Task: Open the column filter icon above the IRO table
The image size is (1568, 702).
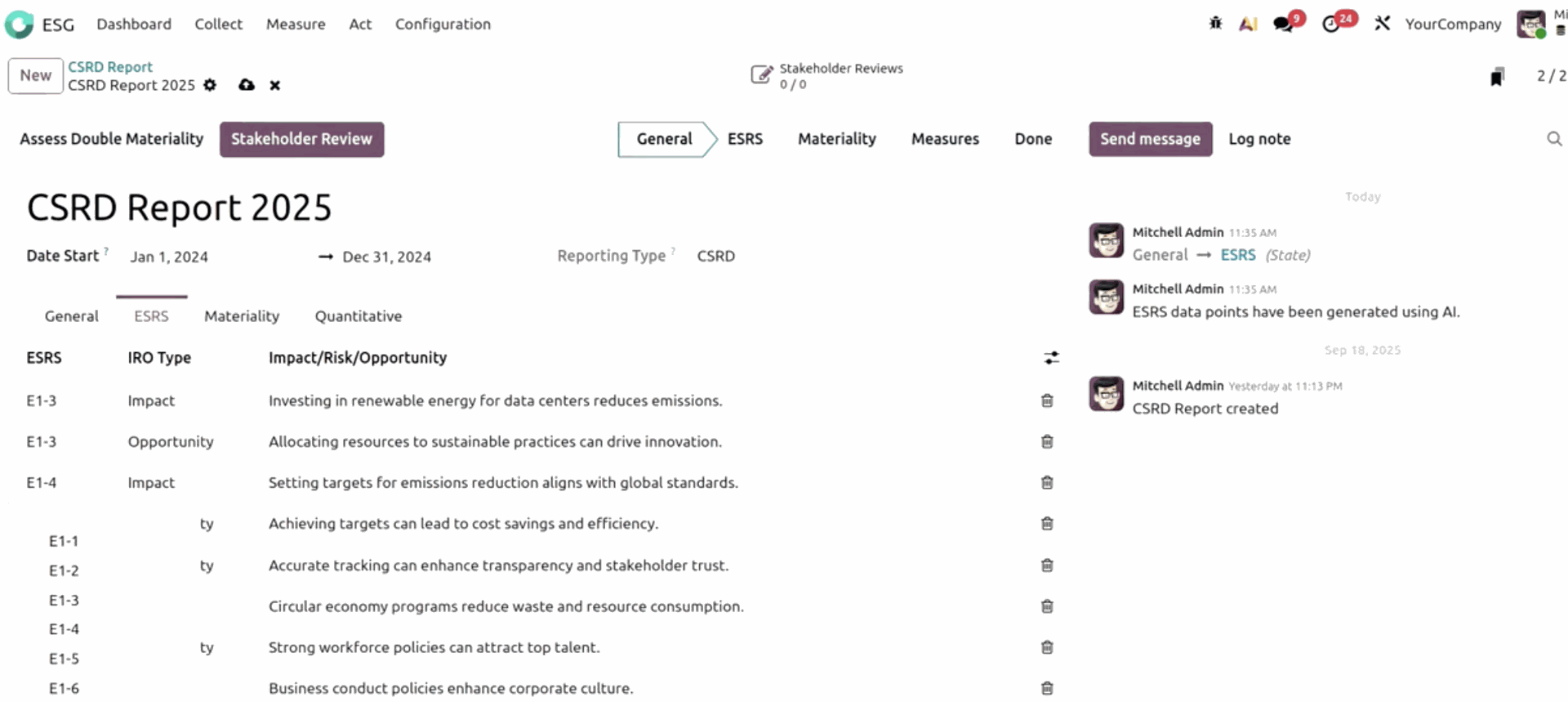Action: (x=1051, y=357)
